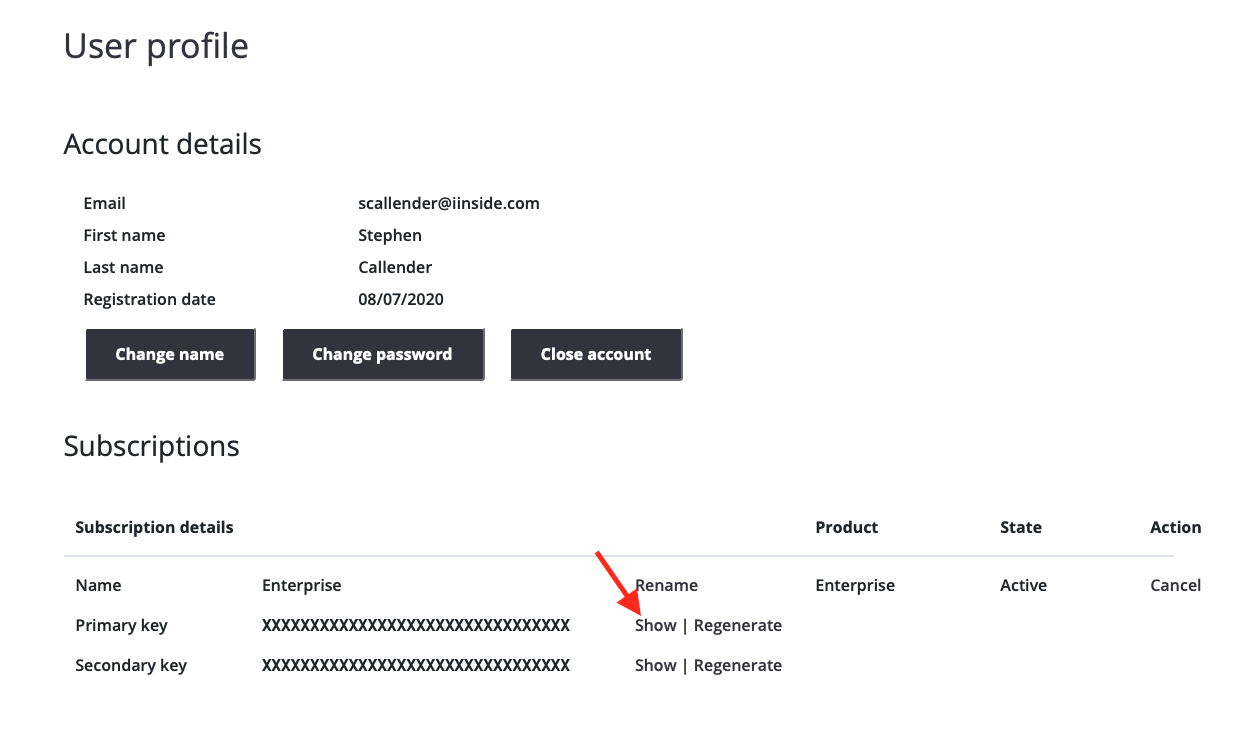Click the Close account button

point(596,354)
